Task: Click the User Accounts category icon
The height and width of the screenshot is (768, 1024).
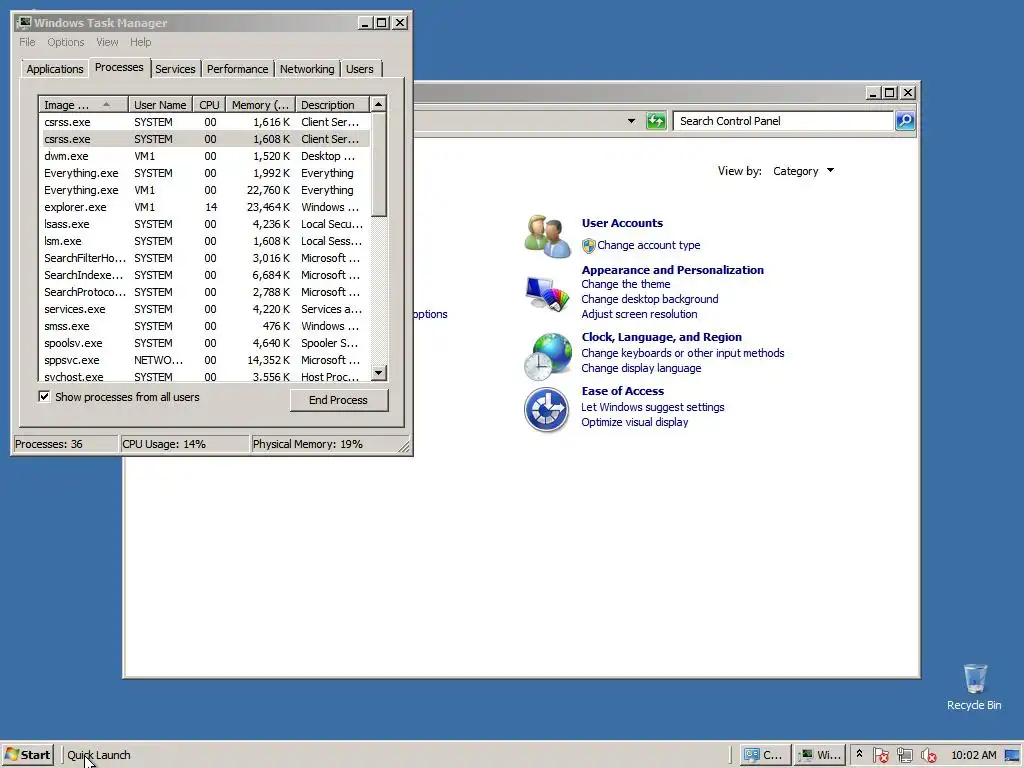Action: [x=547, y=236]
